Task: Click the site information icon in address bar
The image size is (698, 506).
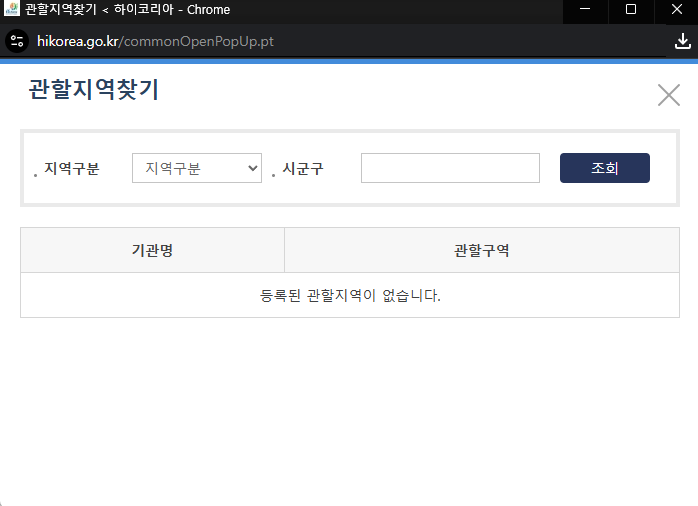Action: [17, 41]
